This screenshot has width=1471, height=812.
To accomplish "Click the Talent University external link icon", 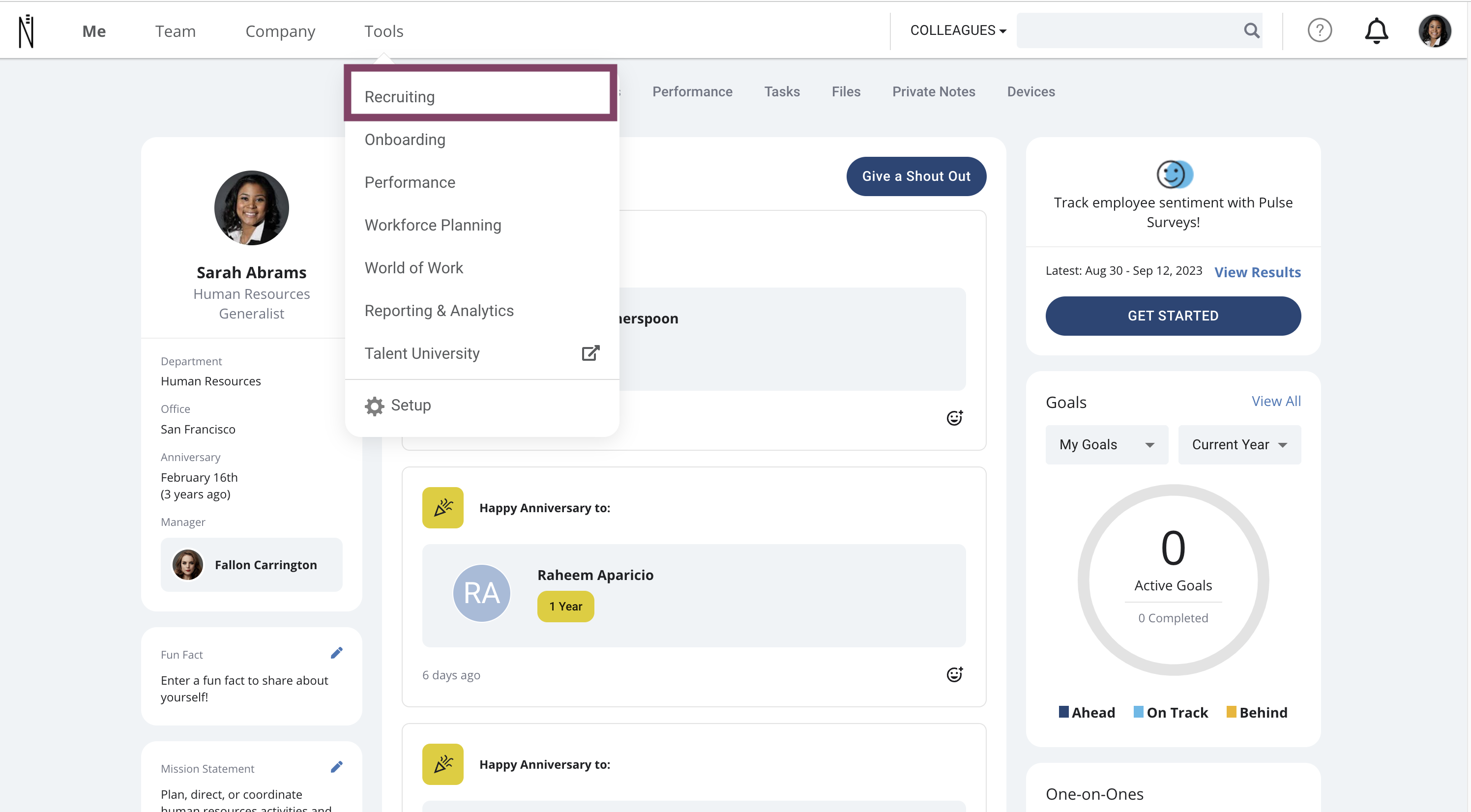I will [x=590, y=353].
